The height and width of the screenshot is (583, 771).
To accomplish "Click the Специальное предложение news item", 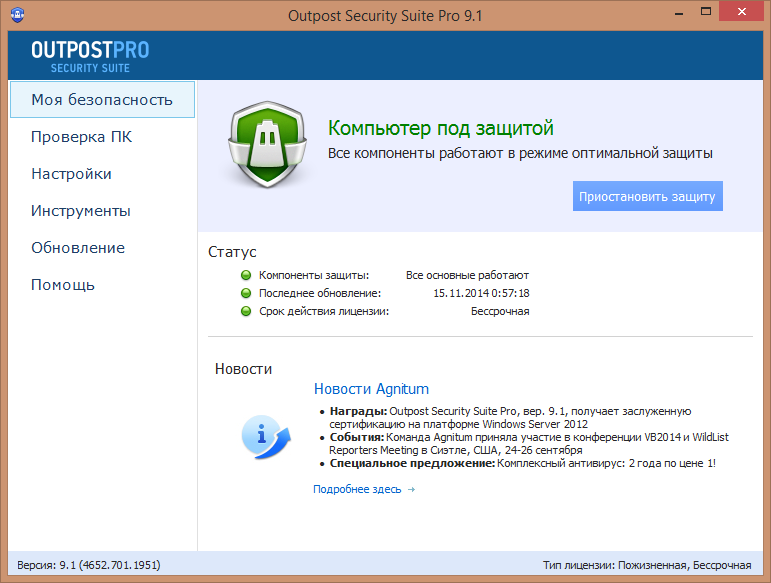I will (x=523, y=464).
